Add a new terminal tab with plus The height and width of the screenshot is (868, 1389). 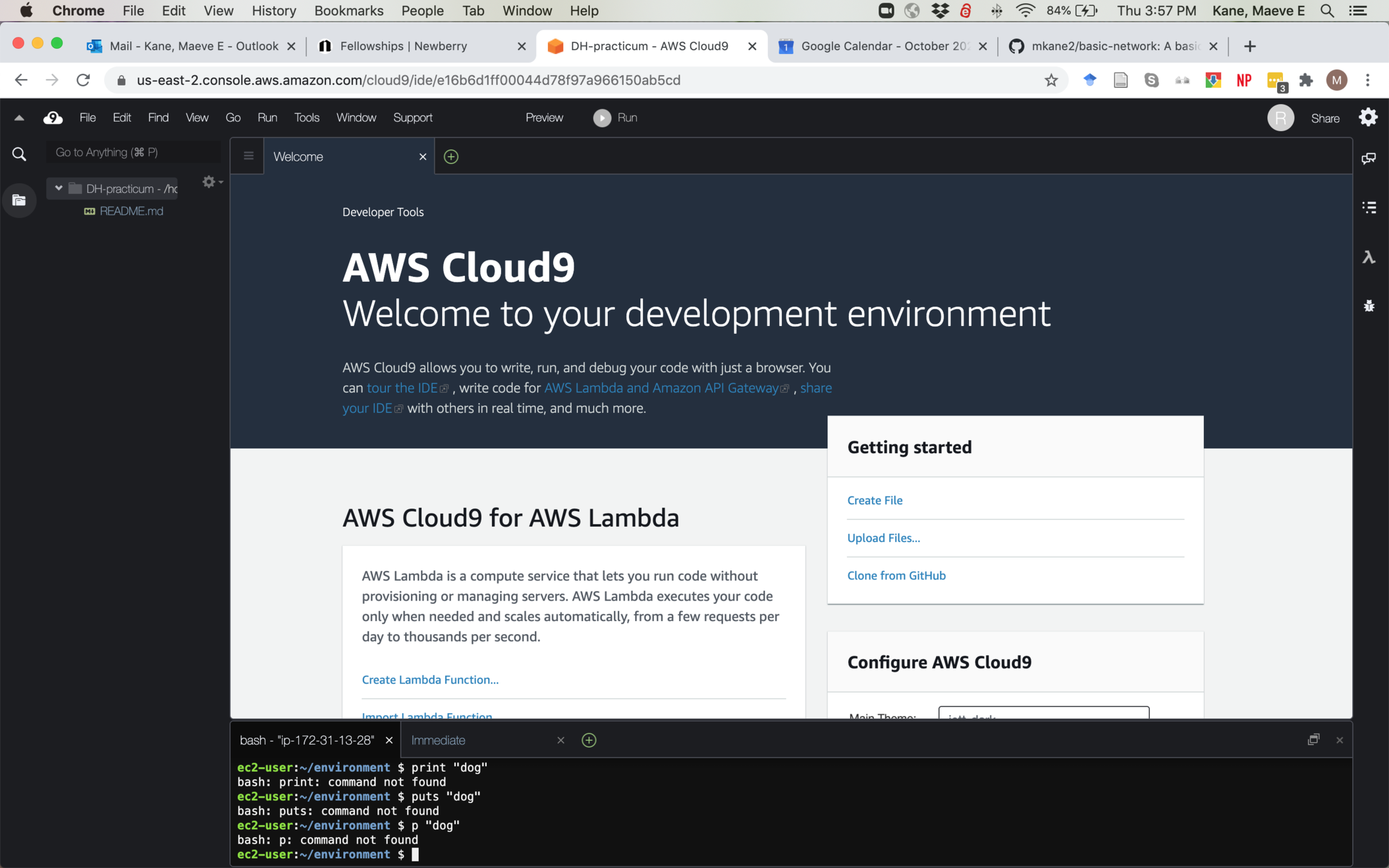[x=588, y=740]
